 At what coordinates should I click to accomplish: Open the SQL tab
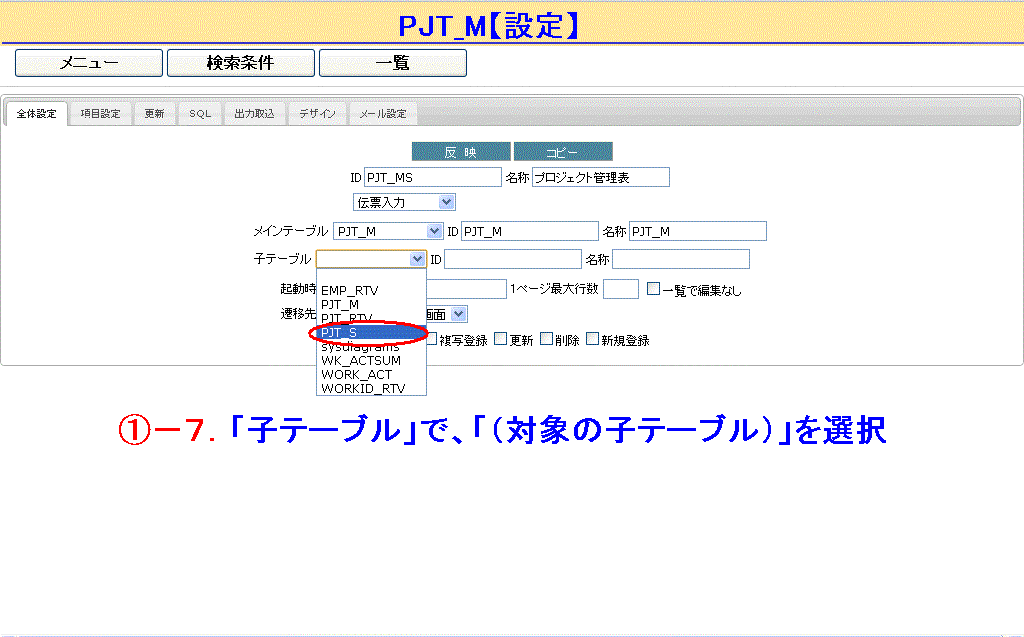click(x=200, y=114)
